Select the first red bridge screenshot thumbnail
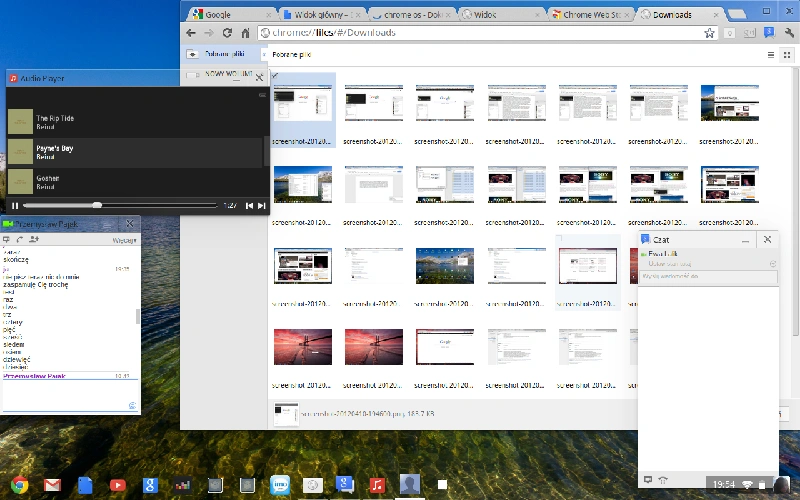Image resolution: width=800 pixels, height=500 pixels. click(303, 347)
